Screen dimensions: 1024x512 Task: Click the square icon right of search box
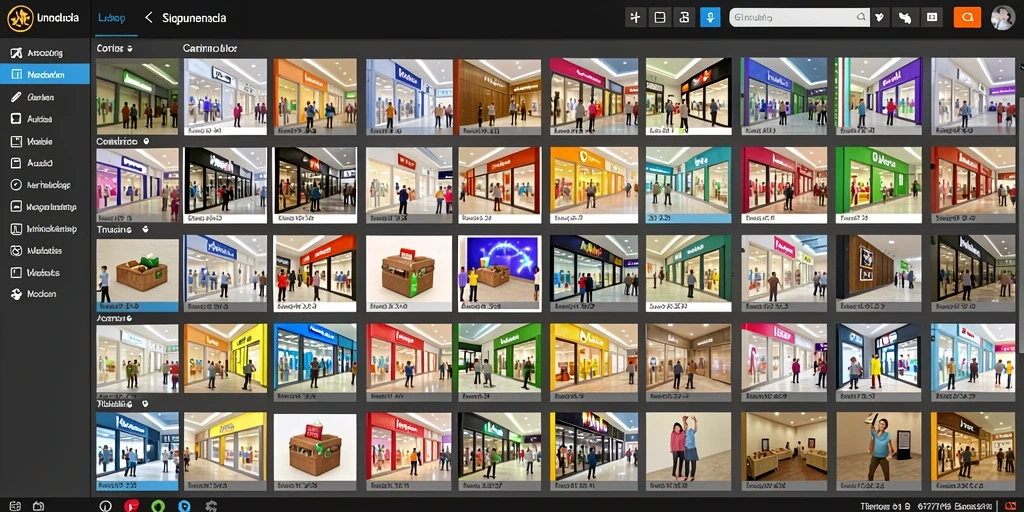[x=932, y=18]
